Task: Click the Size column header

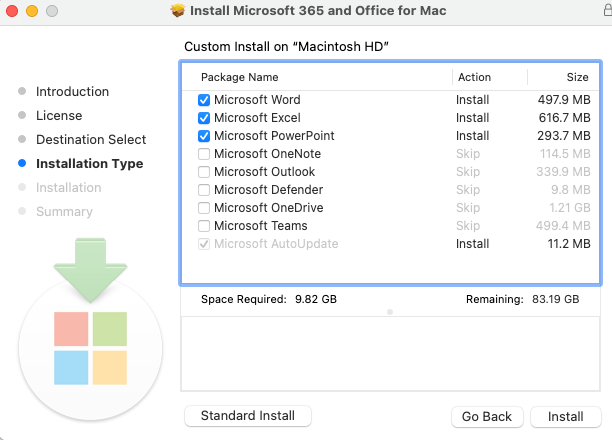Action: click(x=577, y=77)
